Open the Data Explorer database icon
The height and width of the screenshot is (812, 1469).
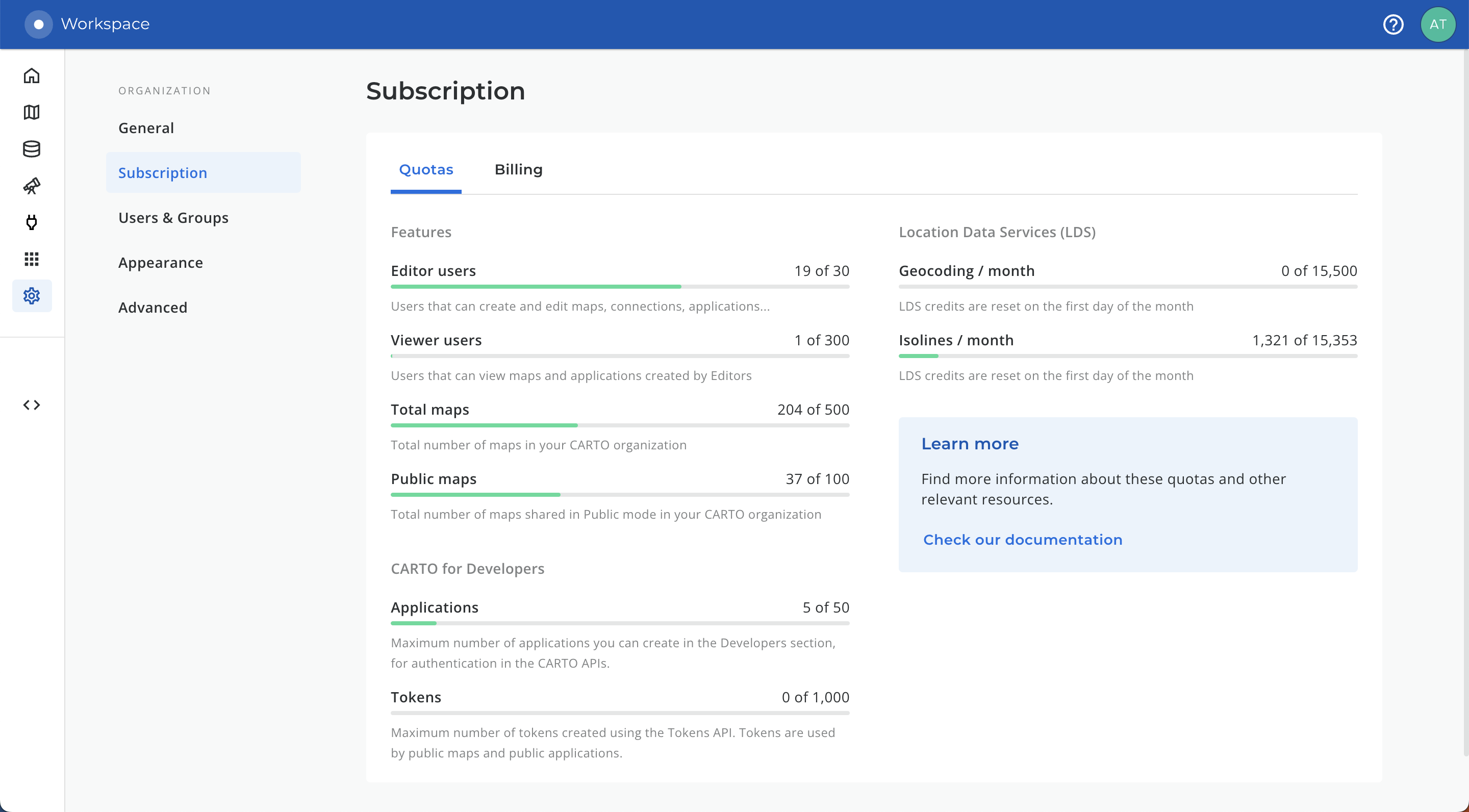point(31,149)
